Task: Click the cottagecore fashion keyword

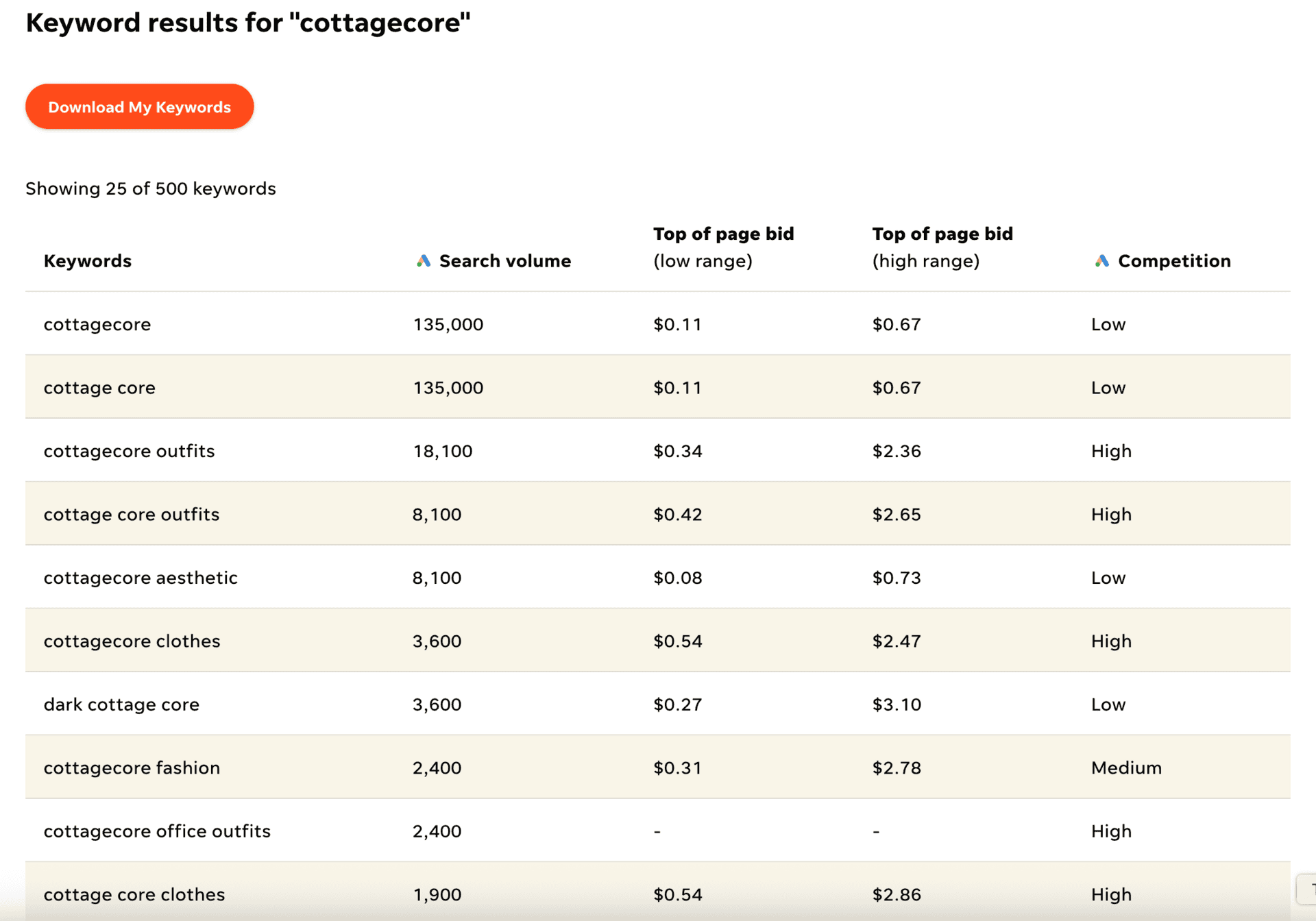Action: click(x=132, y=768)
